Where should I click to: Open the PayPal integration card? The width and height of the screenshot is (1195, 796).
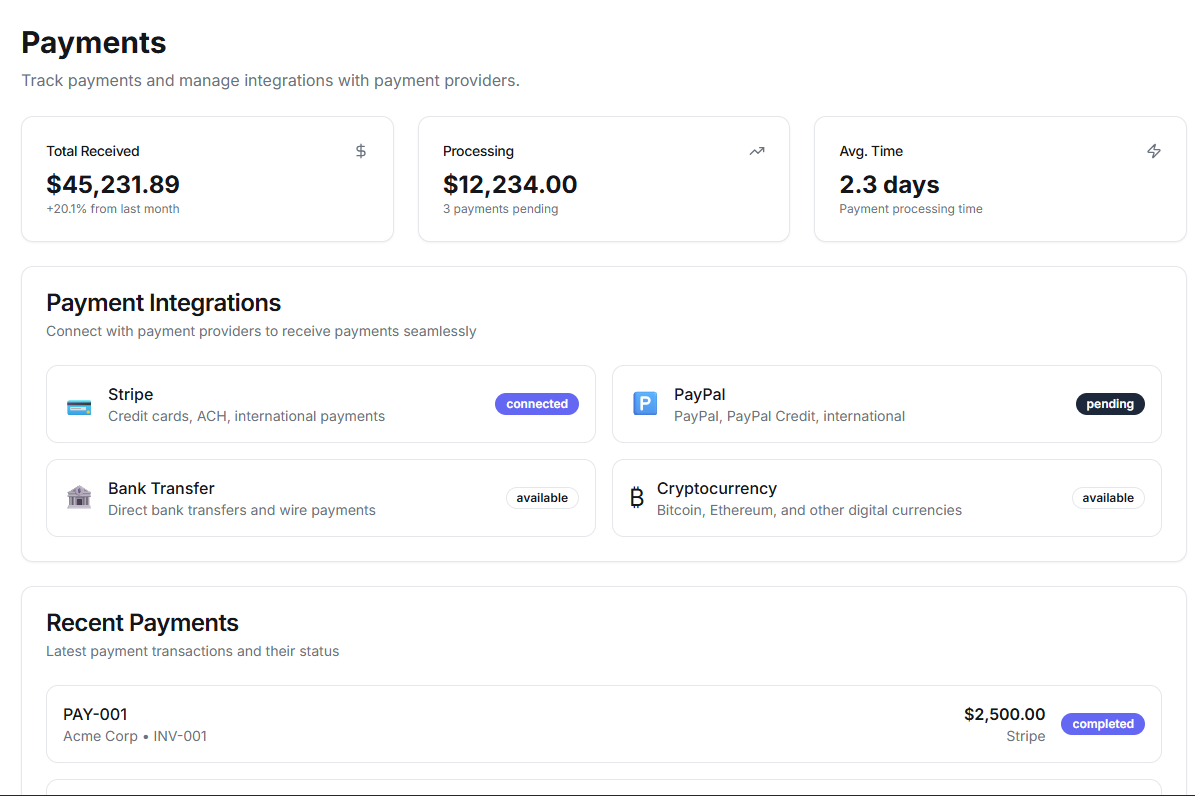coord(886,404)
